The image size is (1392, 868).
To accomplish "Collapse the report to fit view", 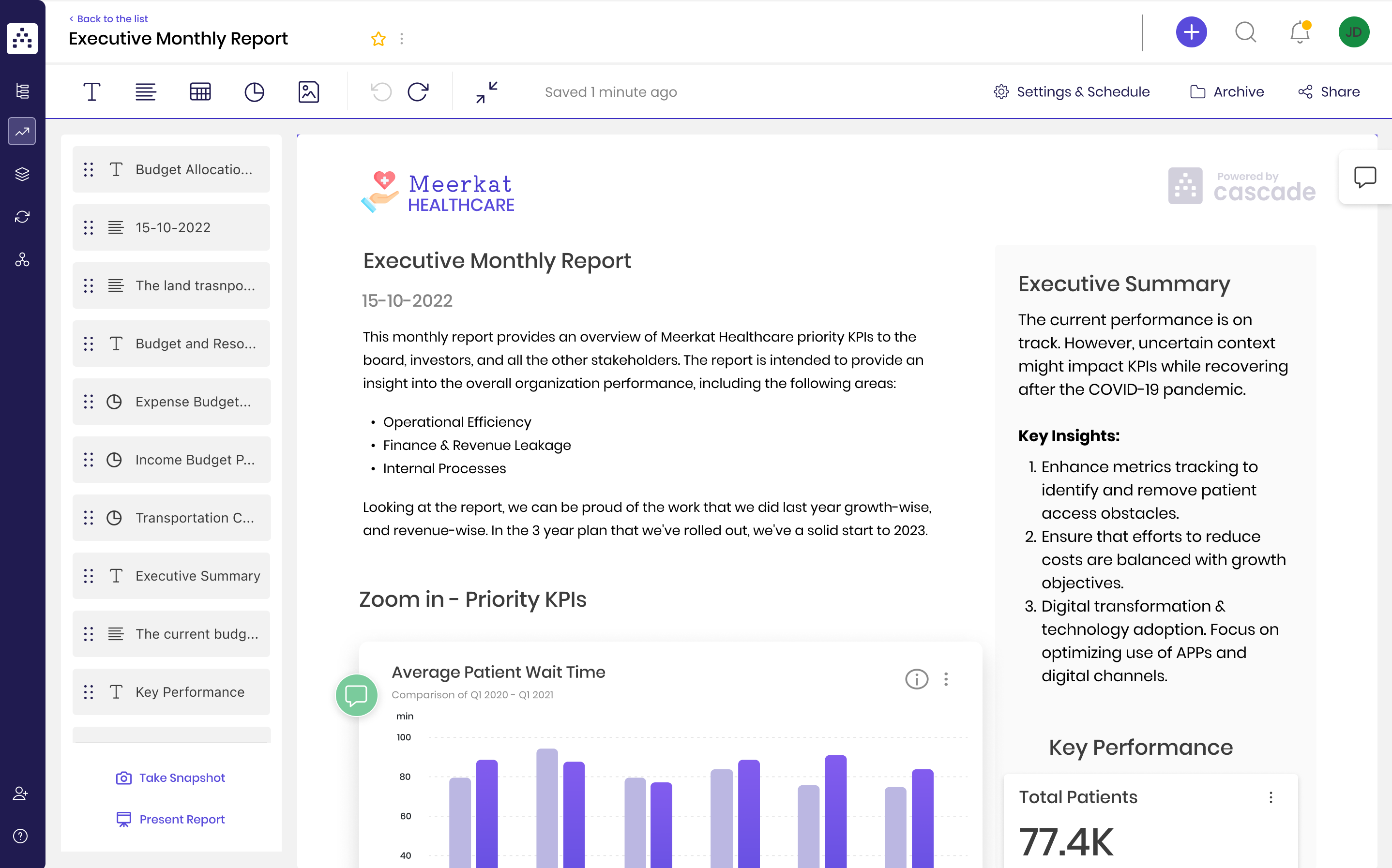I will click(x=485, y=92).
